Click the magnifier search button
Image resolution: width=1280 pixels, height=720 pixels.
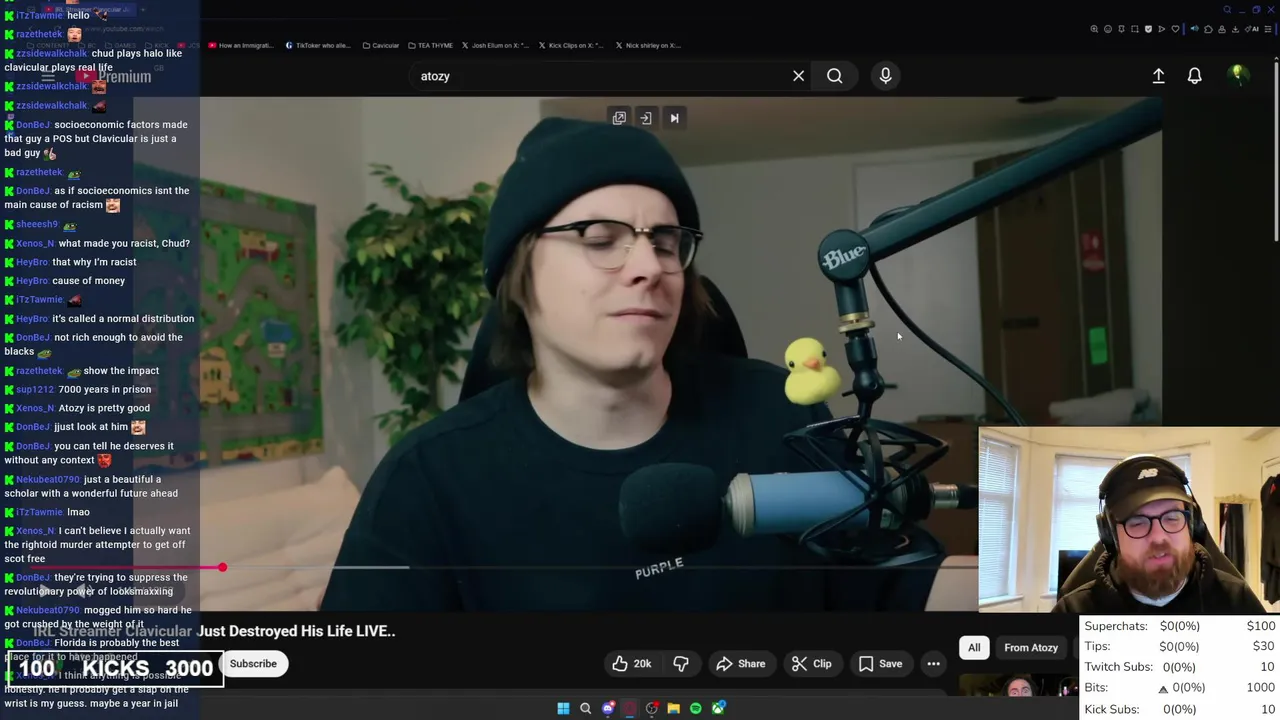click(x=834, y=76)
